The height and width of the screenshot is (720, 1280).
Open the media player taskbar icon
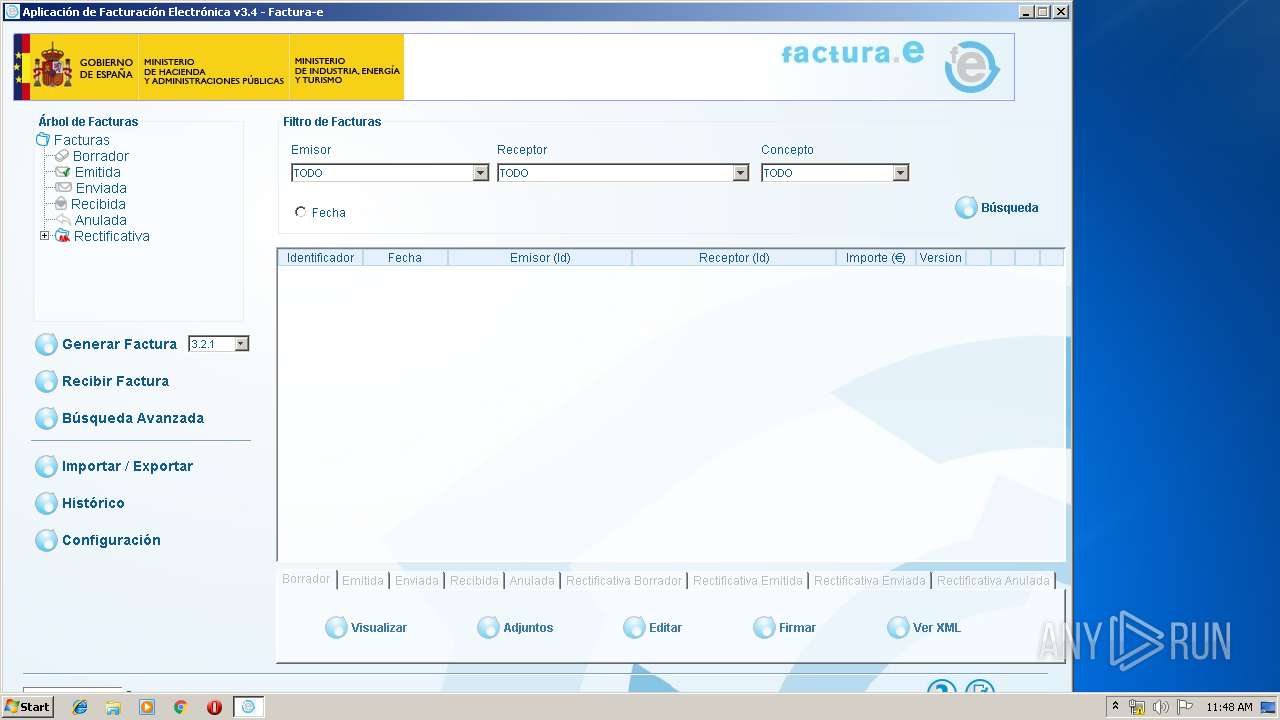[x=147, y=707]
